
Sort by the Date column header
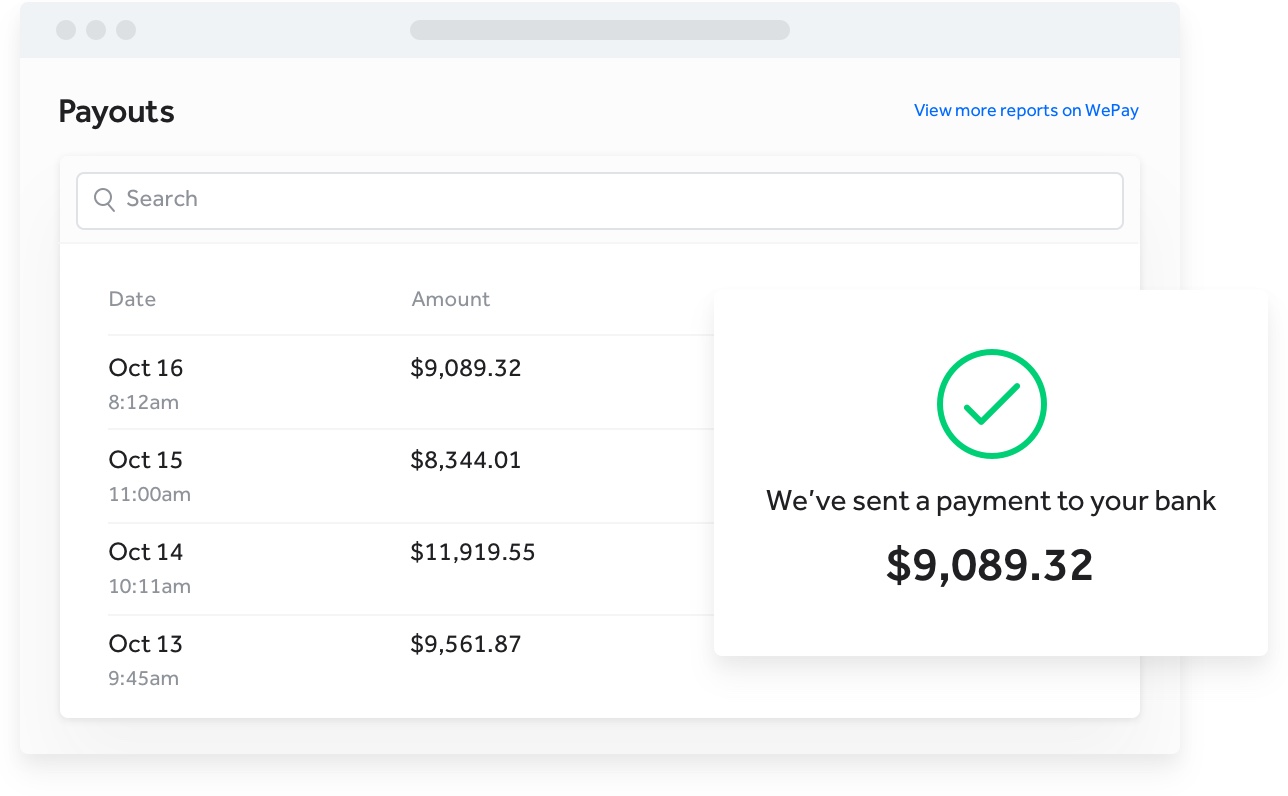click(x=132, y=299)
